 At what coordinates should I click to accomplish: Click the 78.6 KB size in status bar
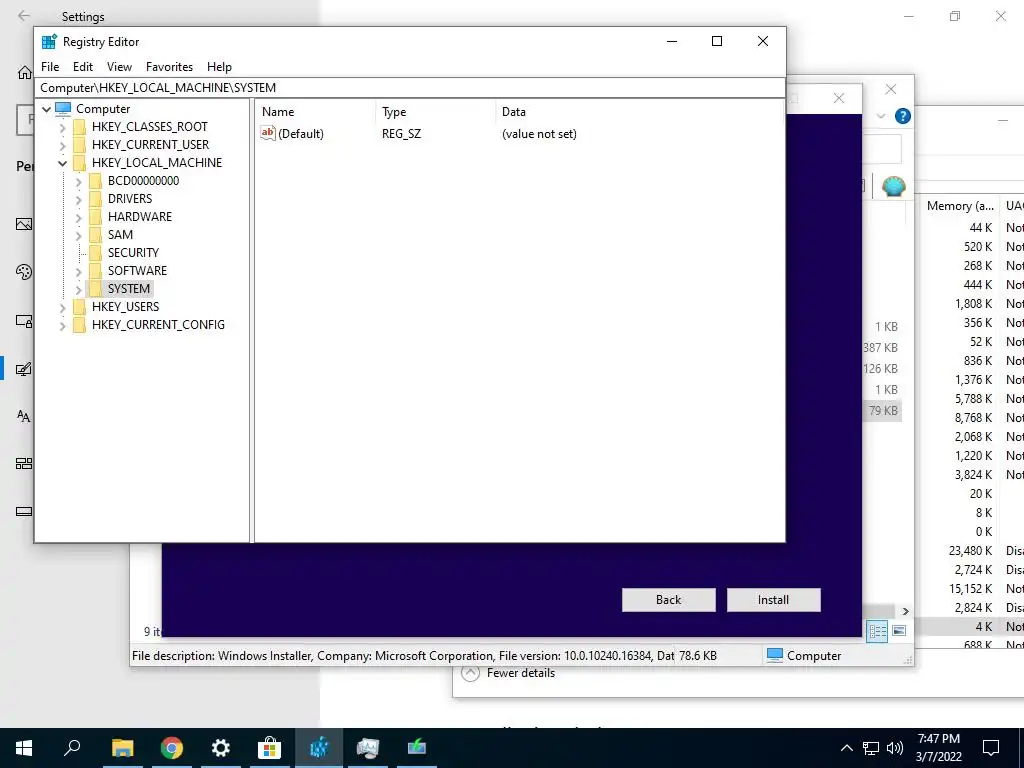[x=697, y=656]
